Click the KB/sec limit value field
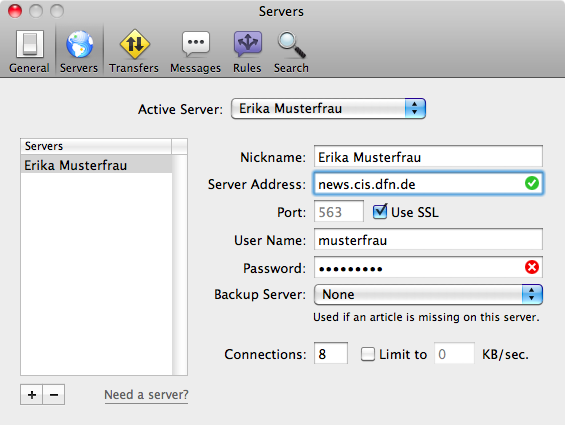Screen dimensions: 565x425 pyautogui.click(x=454, y=354)
